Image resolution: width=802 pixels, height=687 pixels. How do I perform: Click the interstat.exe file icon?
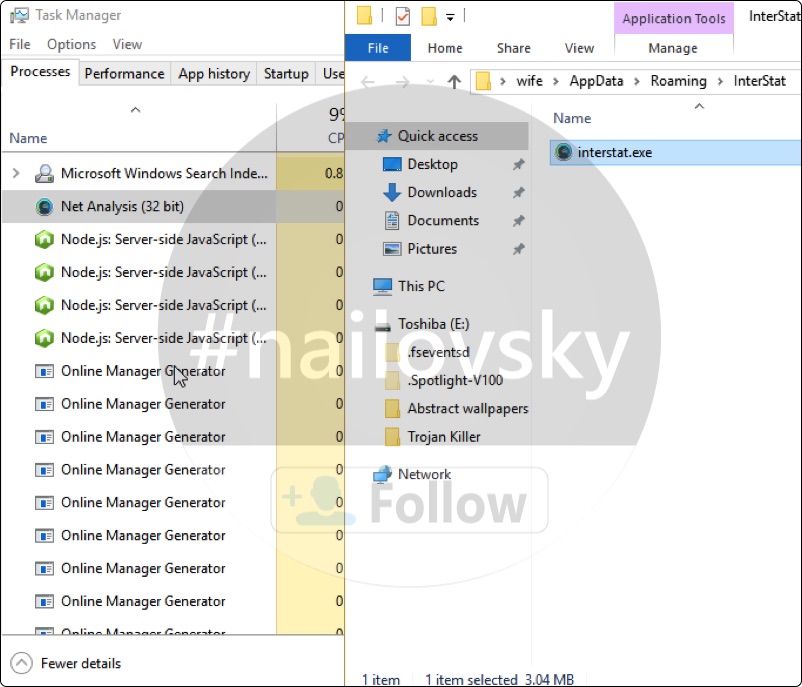pyautogui.click(x=564, y=153)
